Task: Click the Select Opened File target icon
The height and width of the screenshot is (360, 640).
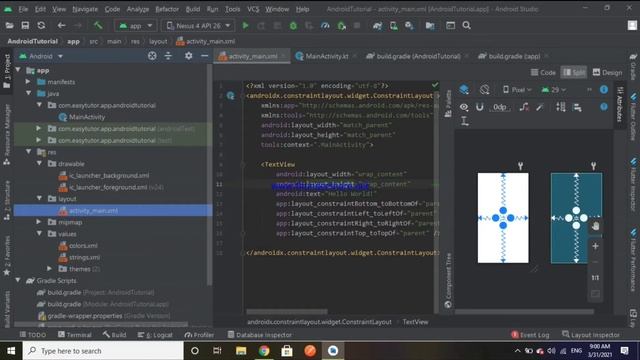Action: [152, 56]
